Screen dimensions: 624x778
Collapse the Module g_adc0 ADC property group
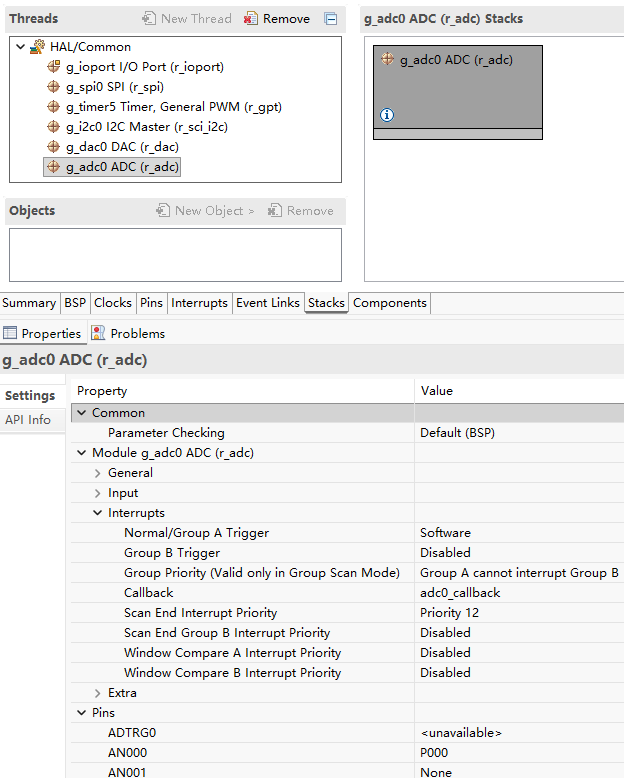[82, 453]
